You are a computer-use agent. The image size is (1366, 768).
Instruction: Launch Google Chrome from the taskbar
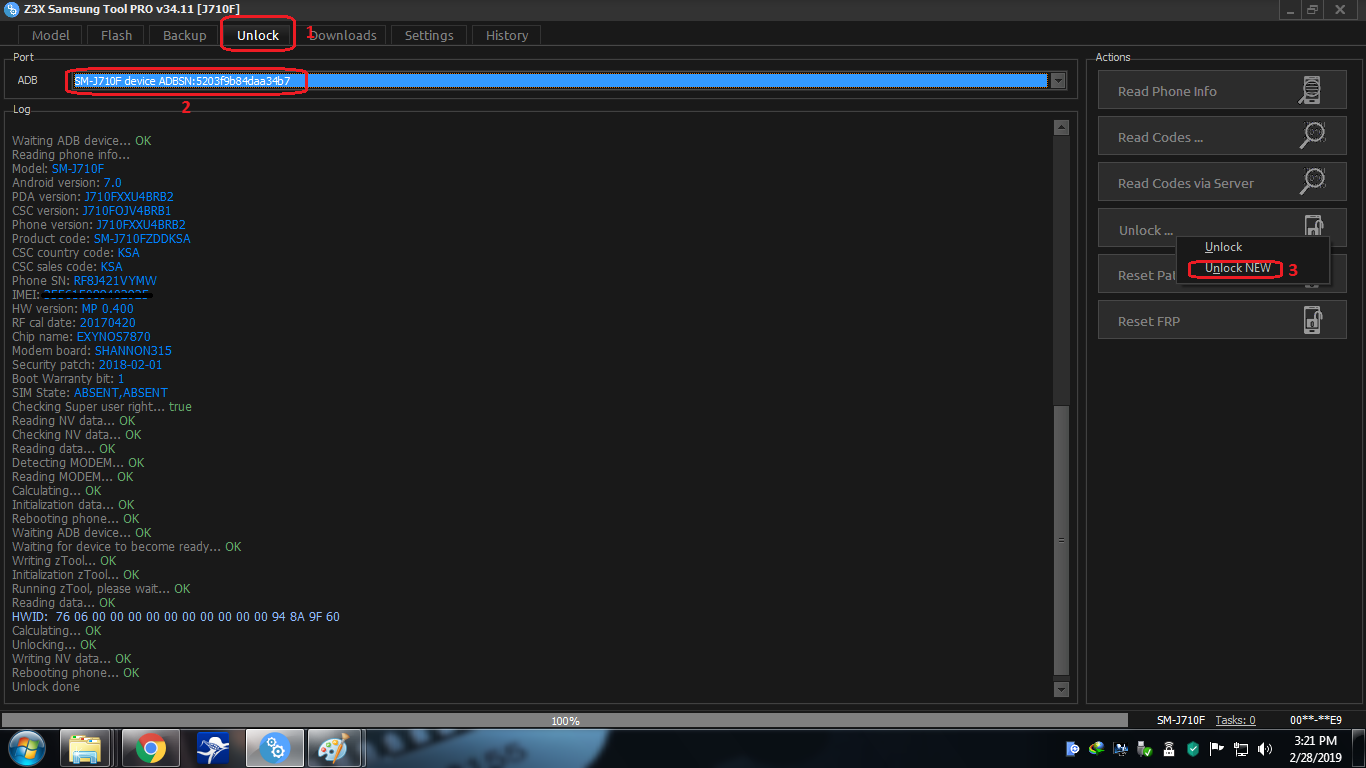(151, 748)
